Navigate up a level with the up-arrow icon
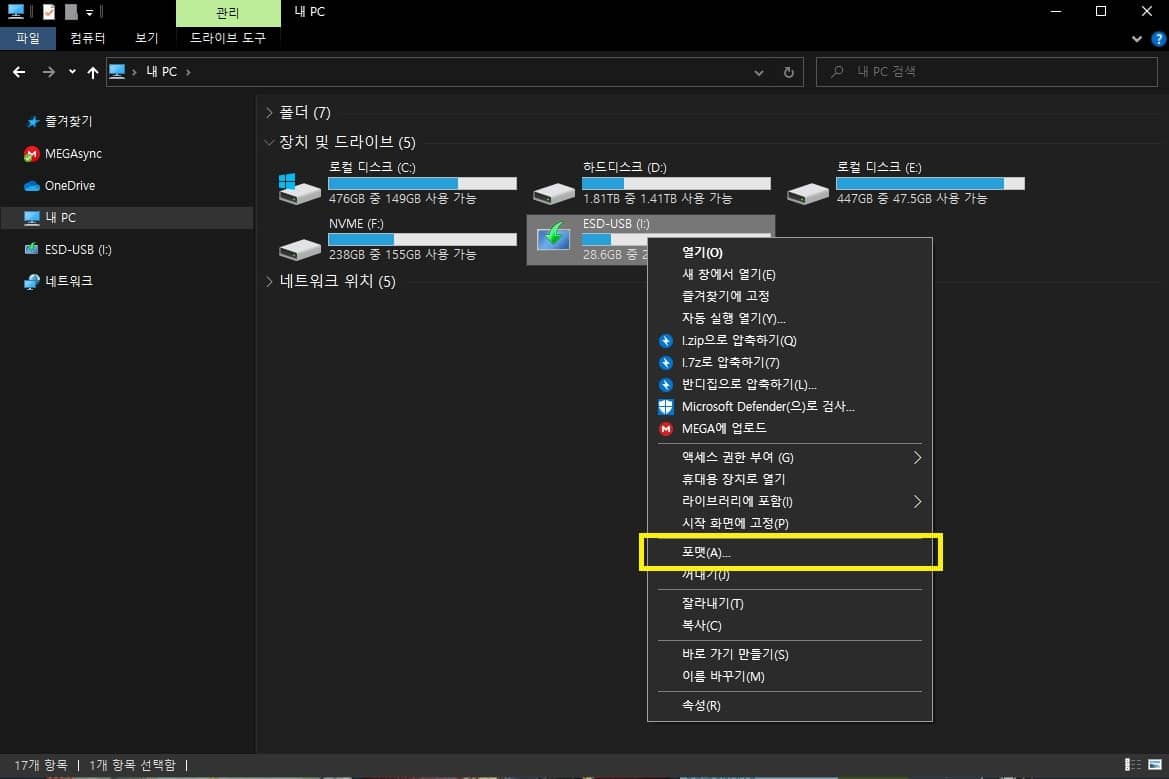The height and width of the screenshot is (779, 1169). 93,71
